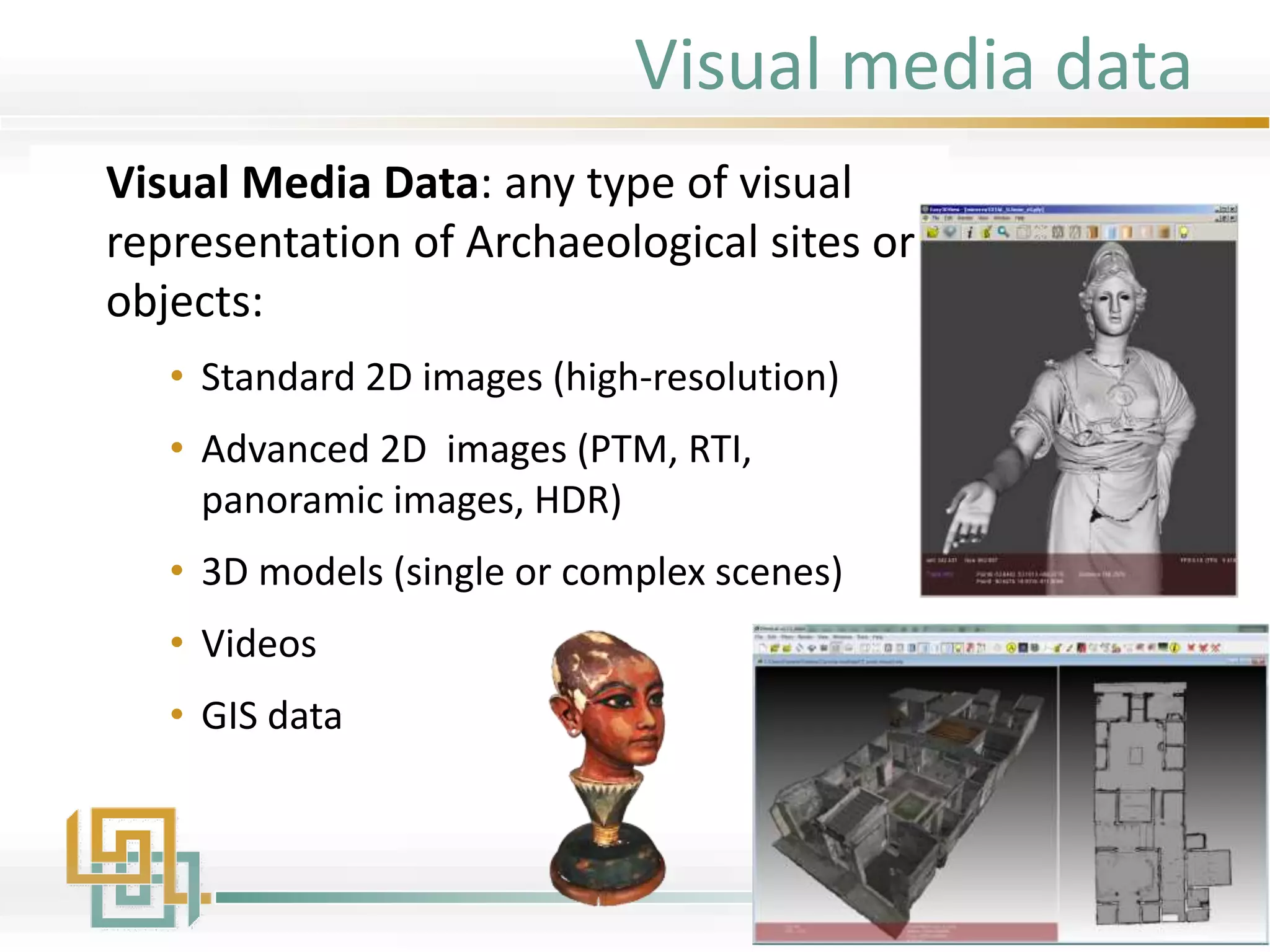Click first red X delete icon in MeshLab
The height and width of the screenshot is (952, 1270).
tap(1191, 648)
